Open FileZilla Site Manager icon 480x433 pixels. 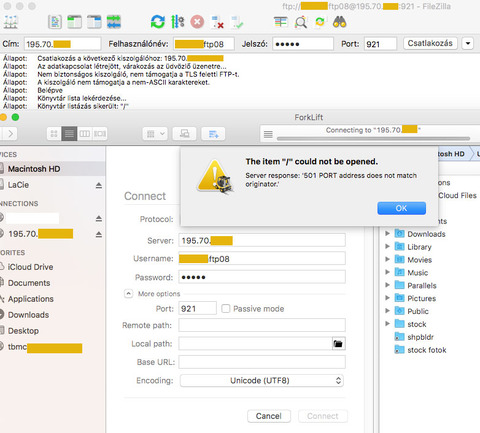[10, 22]
